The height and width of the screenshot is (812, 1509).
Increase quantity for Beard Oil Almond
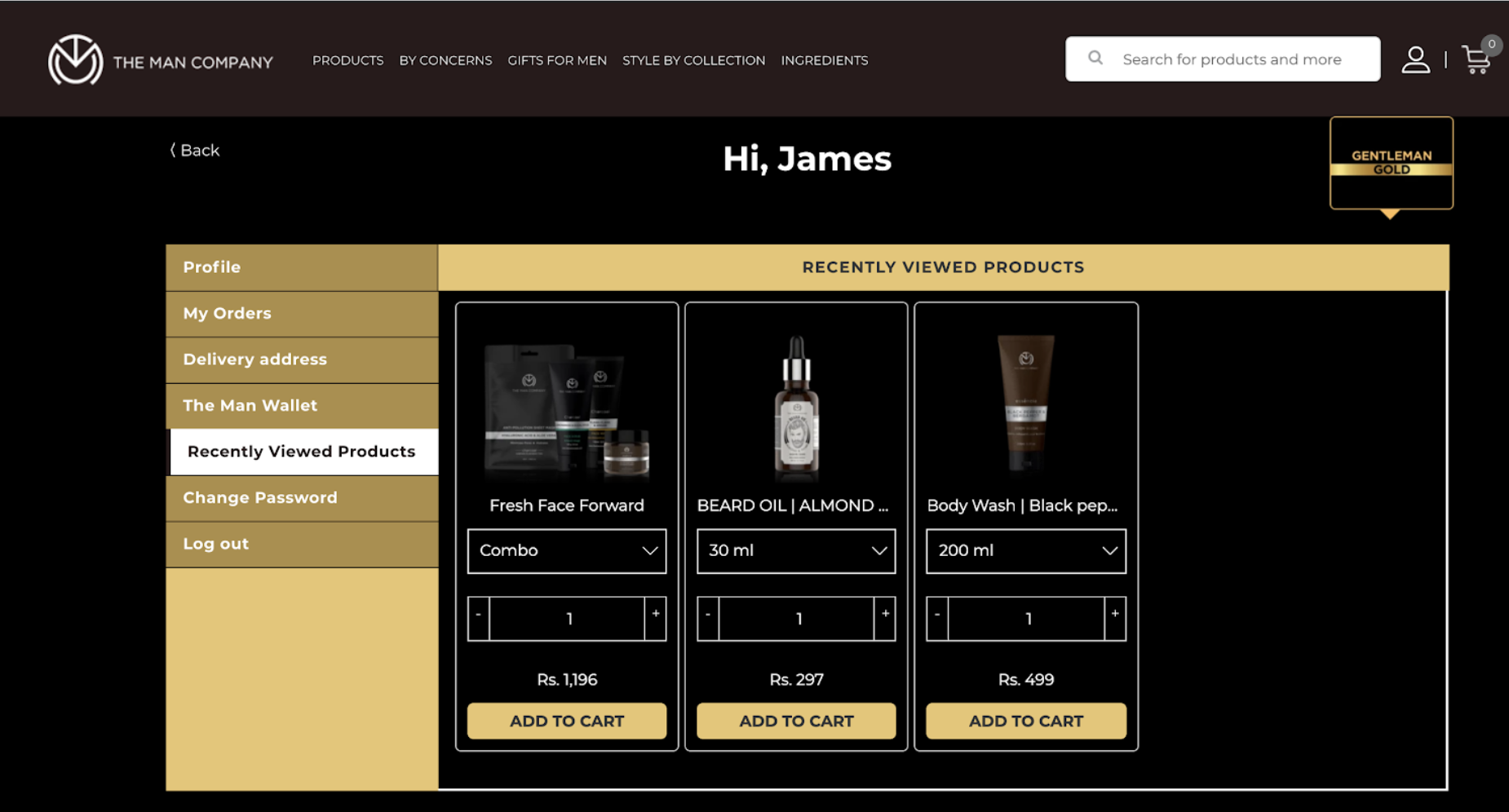click(x=885, y=619)
